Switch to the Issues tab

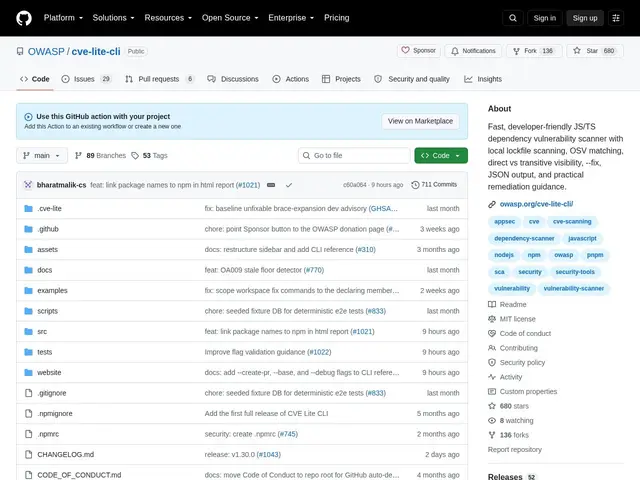86,79
